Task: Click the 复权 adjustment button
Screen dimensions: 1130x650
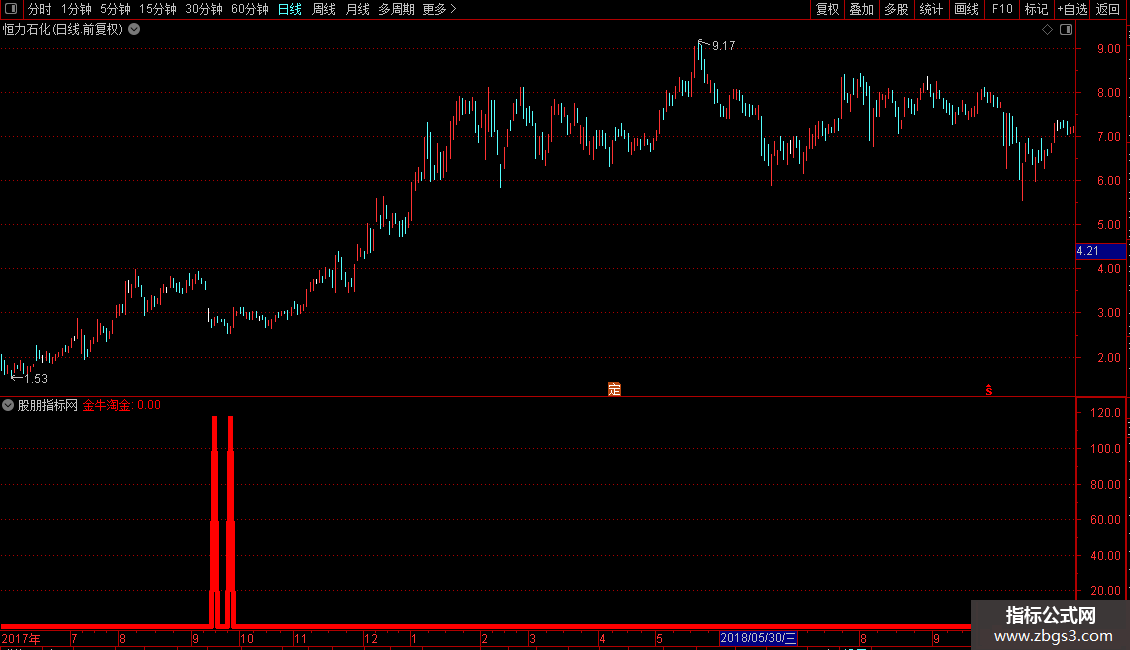Action: coord(827,9)
